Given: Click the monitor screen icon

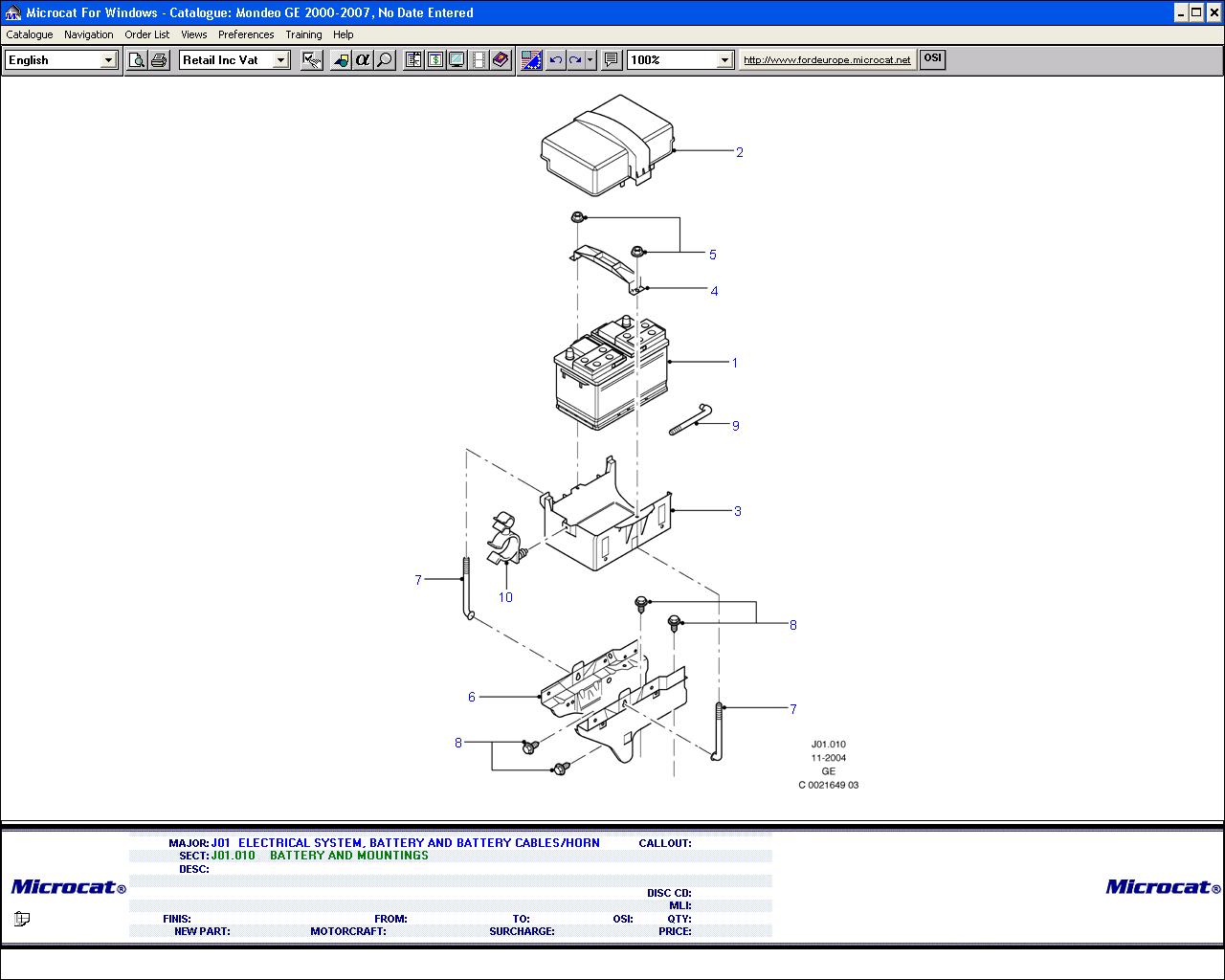Looking at the screenshot, I should pos(457,60).
